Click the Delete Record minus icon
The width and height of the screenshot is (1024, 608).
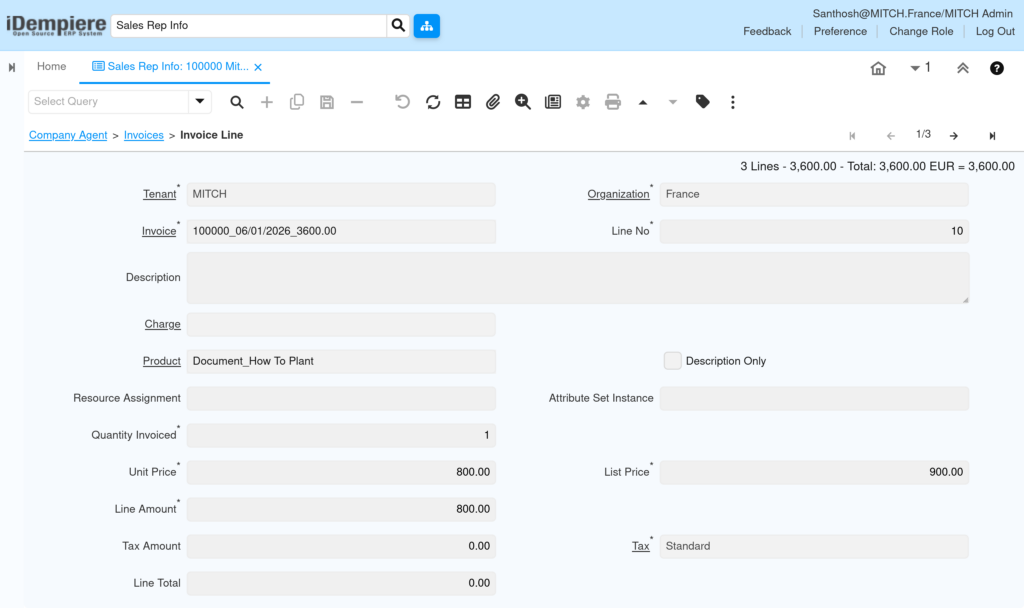(x=357, y=102)
